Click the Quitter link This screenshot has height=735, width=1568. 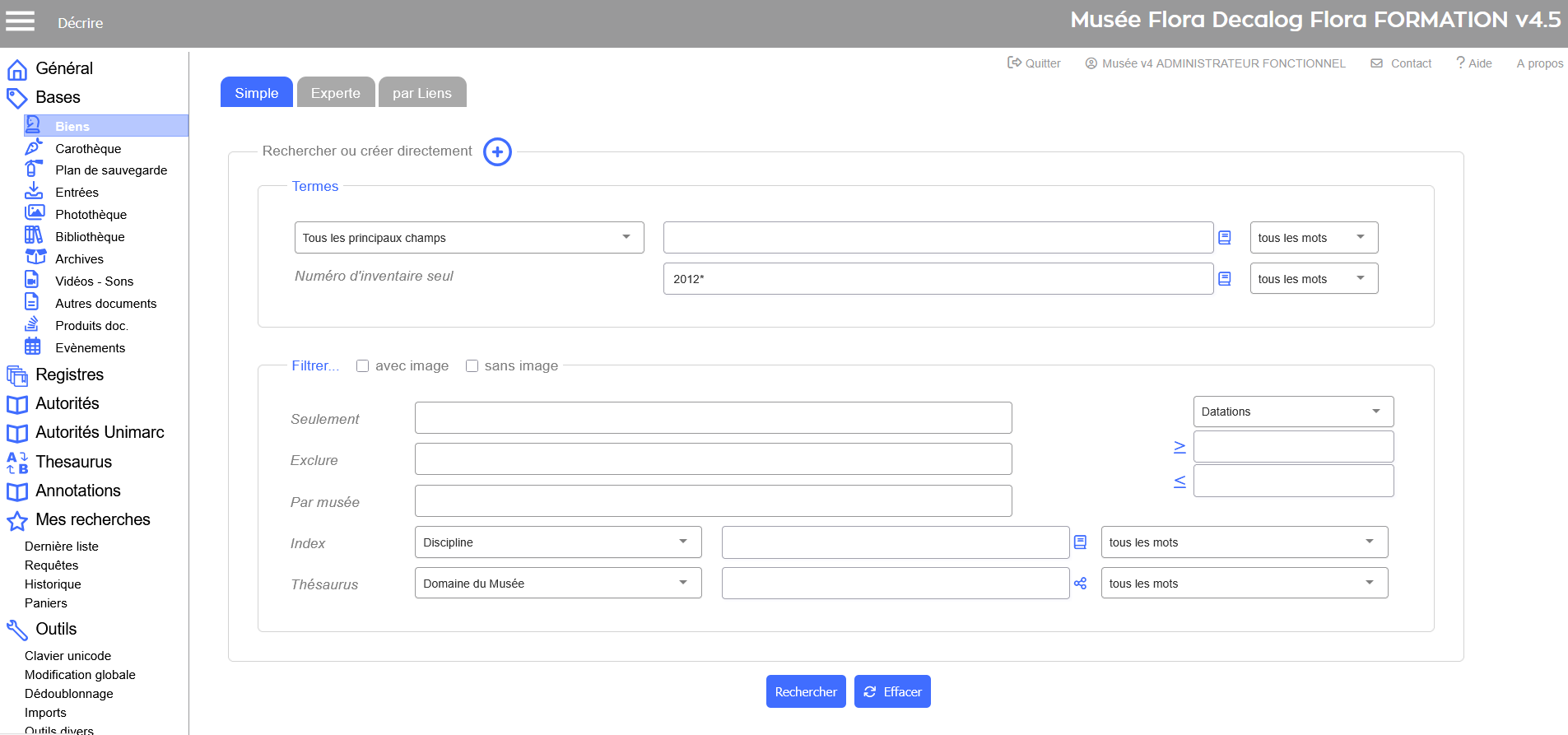(1035, 63)
